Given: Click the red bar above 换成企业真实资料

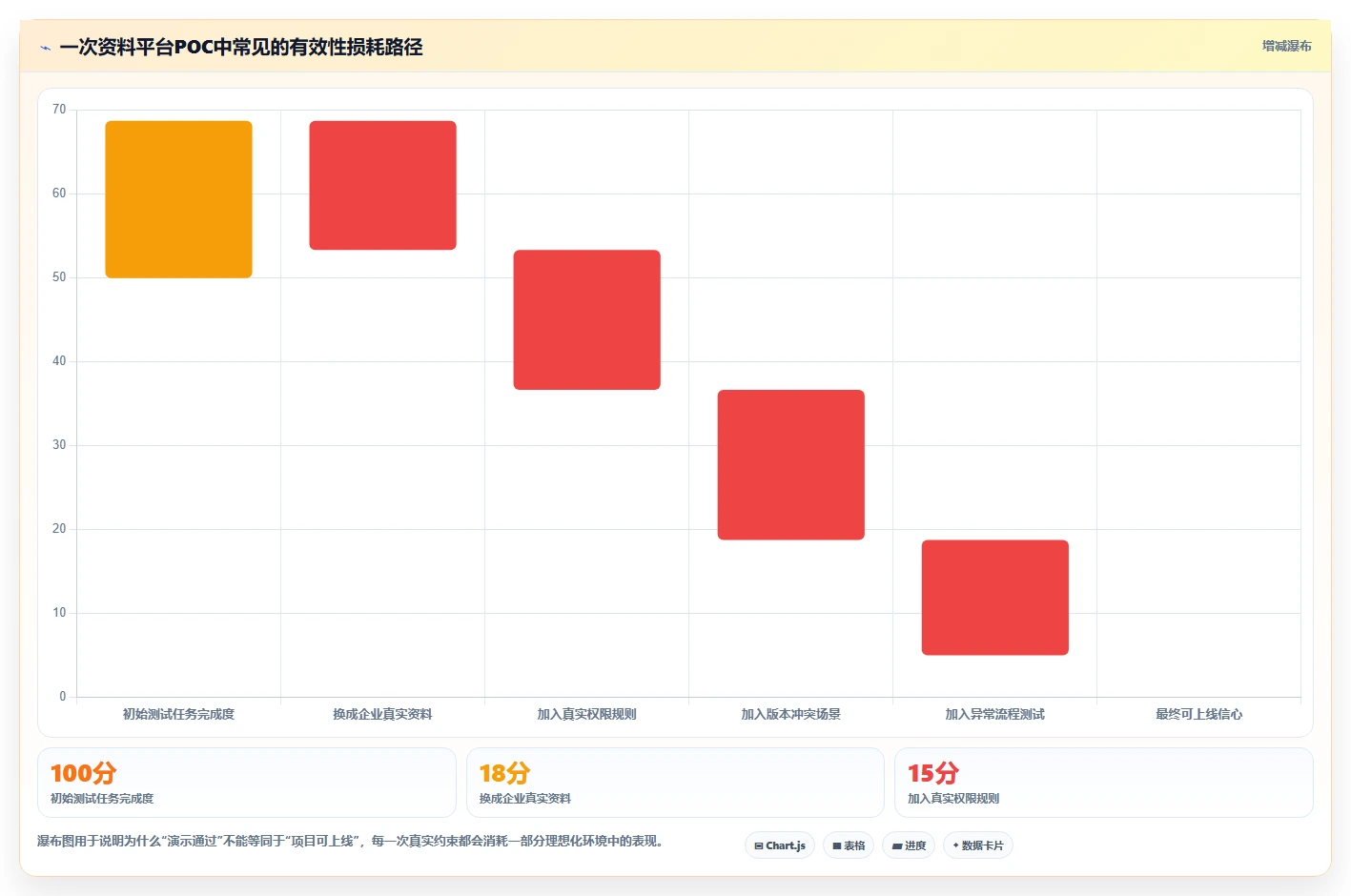Looking at the screenshot, I should pyautogui.click(x=382, y=185).
